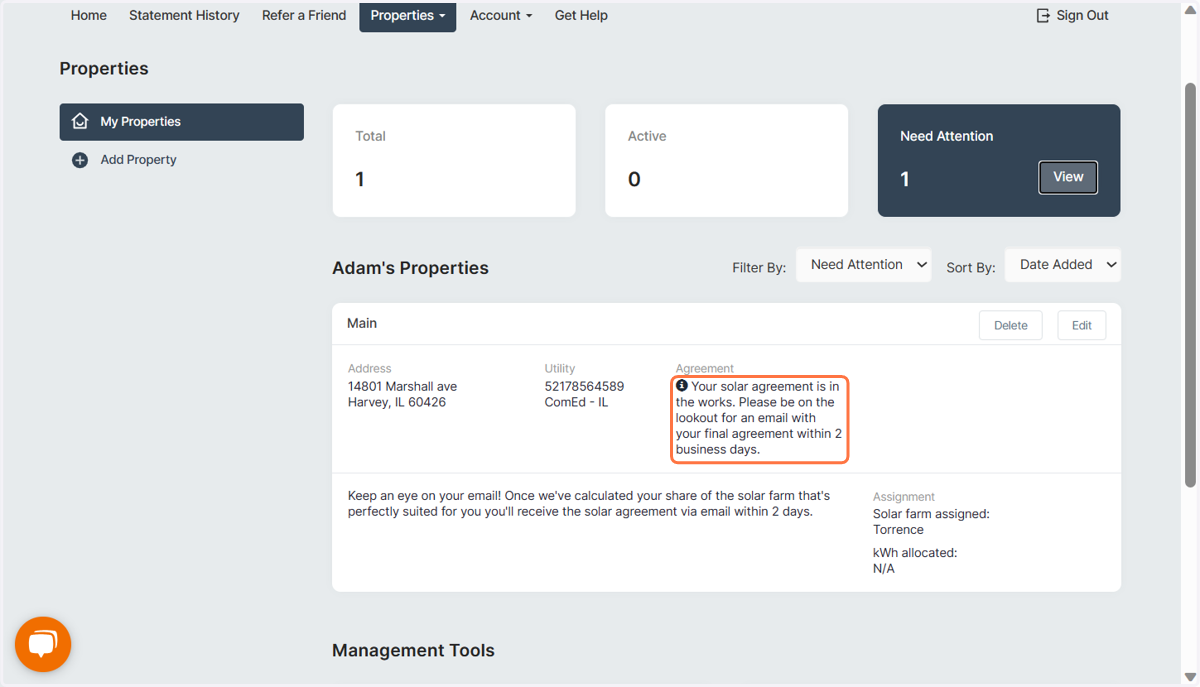Image resolution: width=1200 pixels, height=687 pixels.
Task: Go to the Home menu item
Action: pyautogui.click(x=89, y=16)
